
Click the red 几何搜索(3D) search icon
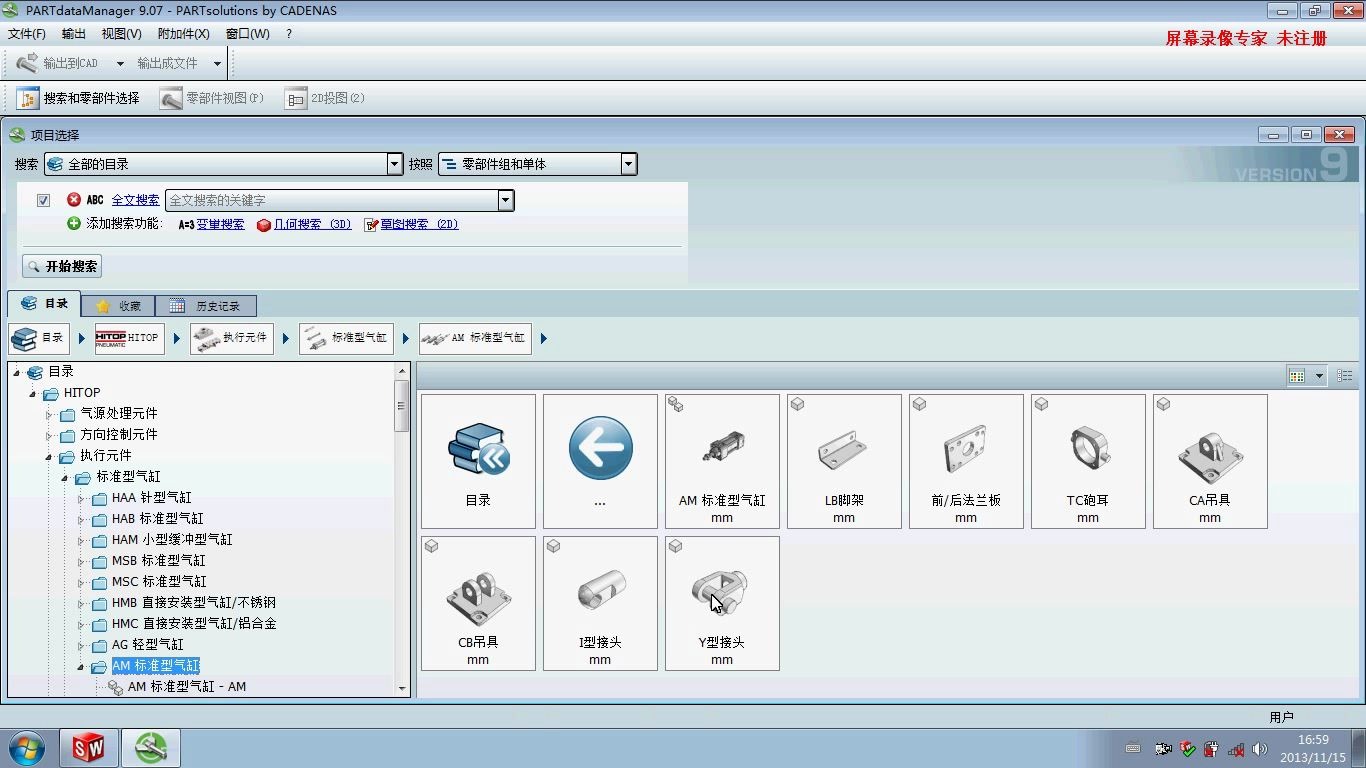(262, 224)
